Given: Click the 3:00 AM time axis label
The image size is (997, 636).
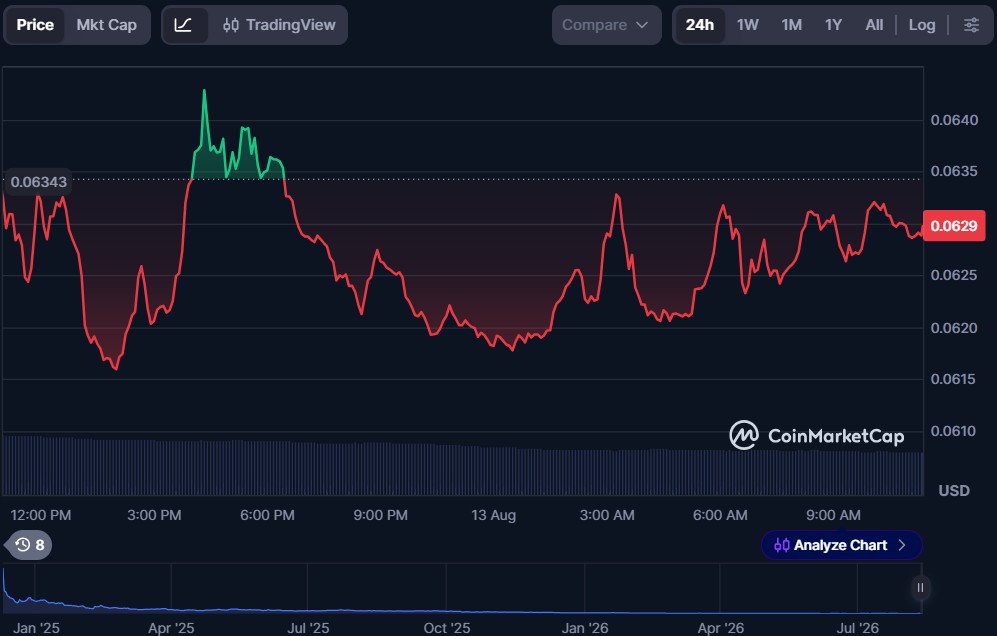Looking at the screenshot, I should [x=607, y=515].
